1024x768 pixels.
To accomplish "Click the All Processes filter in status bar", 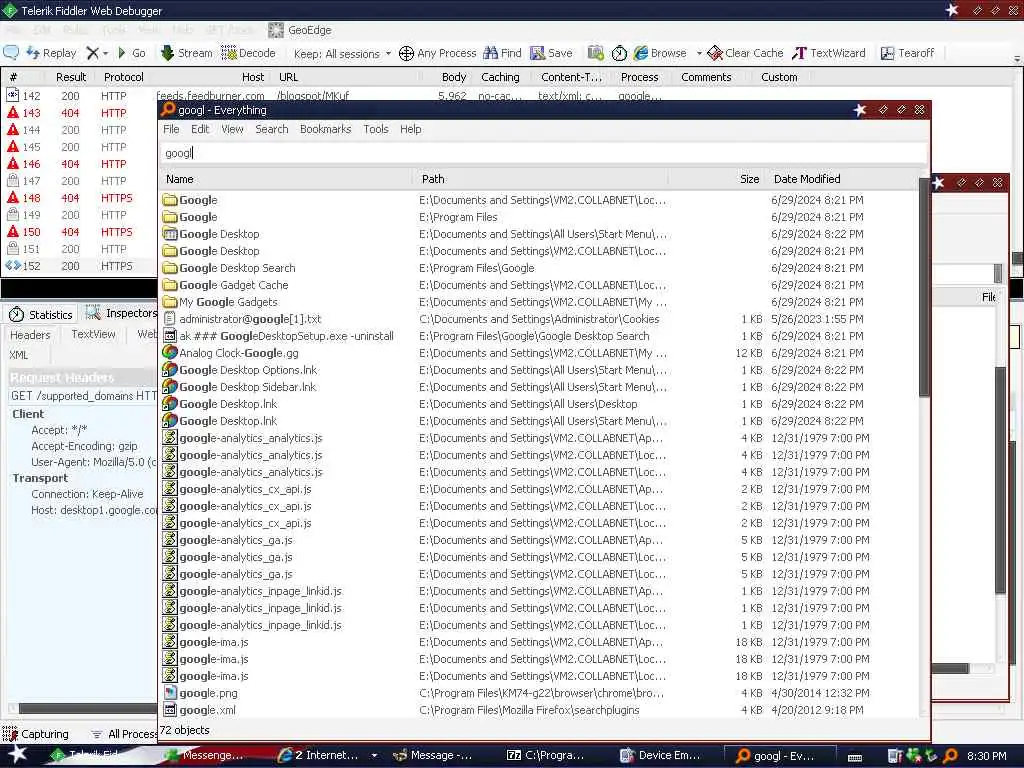I will [x=124, y=734].
